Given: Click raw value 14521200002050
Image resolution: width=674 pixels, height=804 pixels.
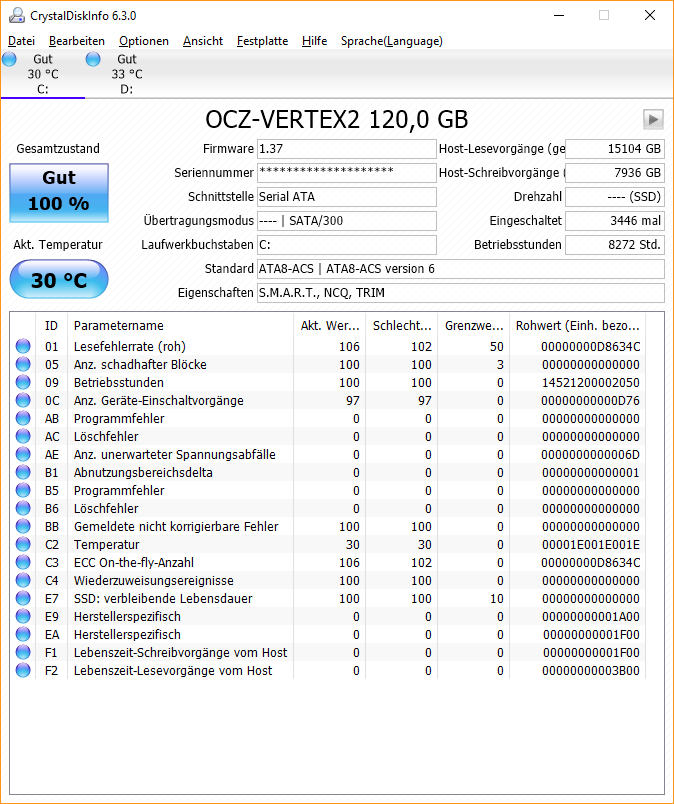Looking at the screenshot, I should pos(590,383).
